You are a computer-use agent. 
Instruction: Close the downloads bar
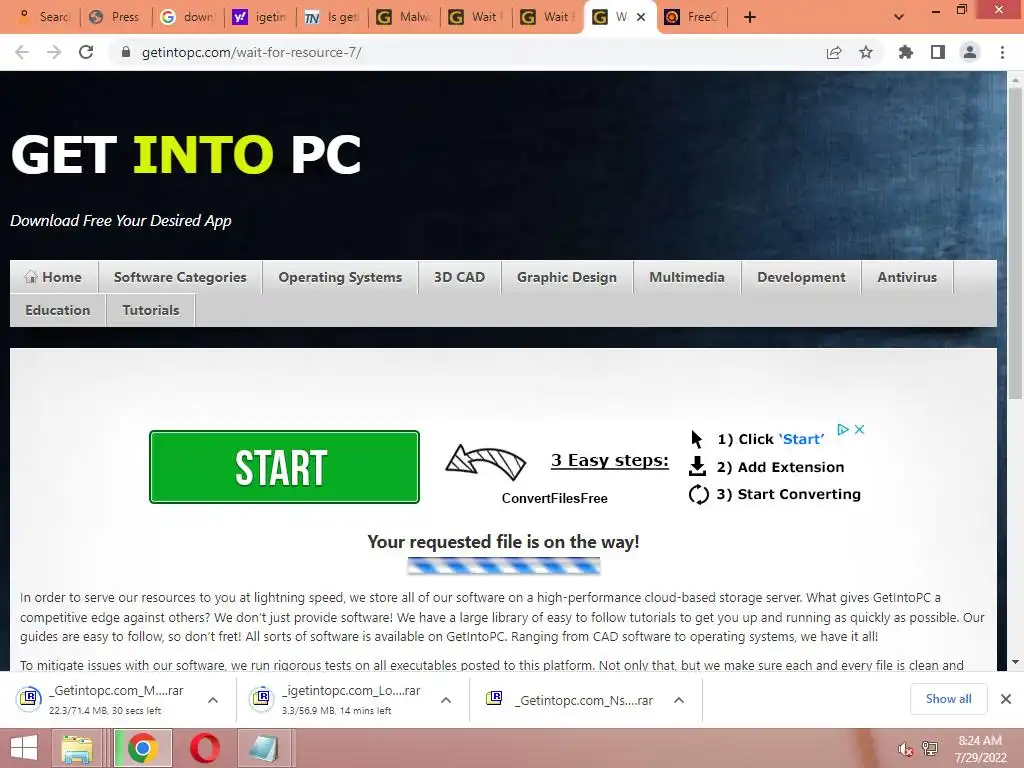(1006, 699)
